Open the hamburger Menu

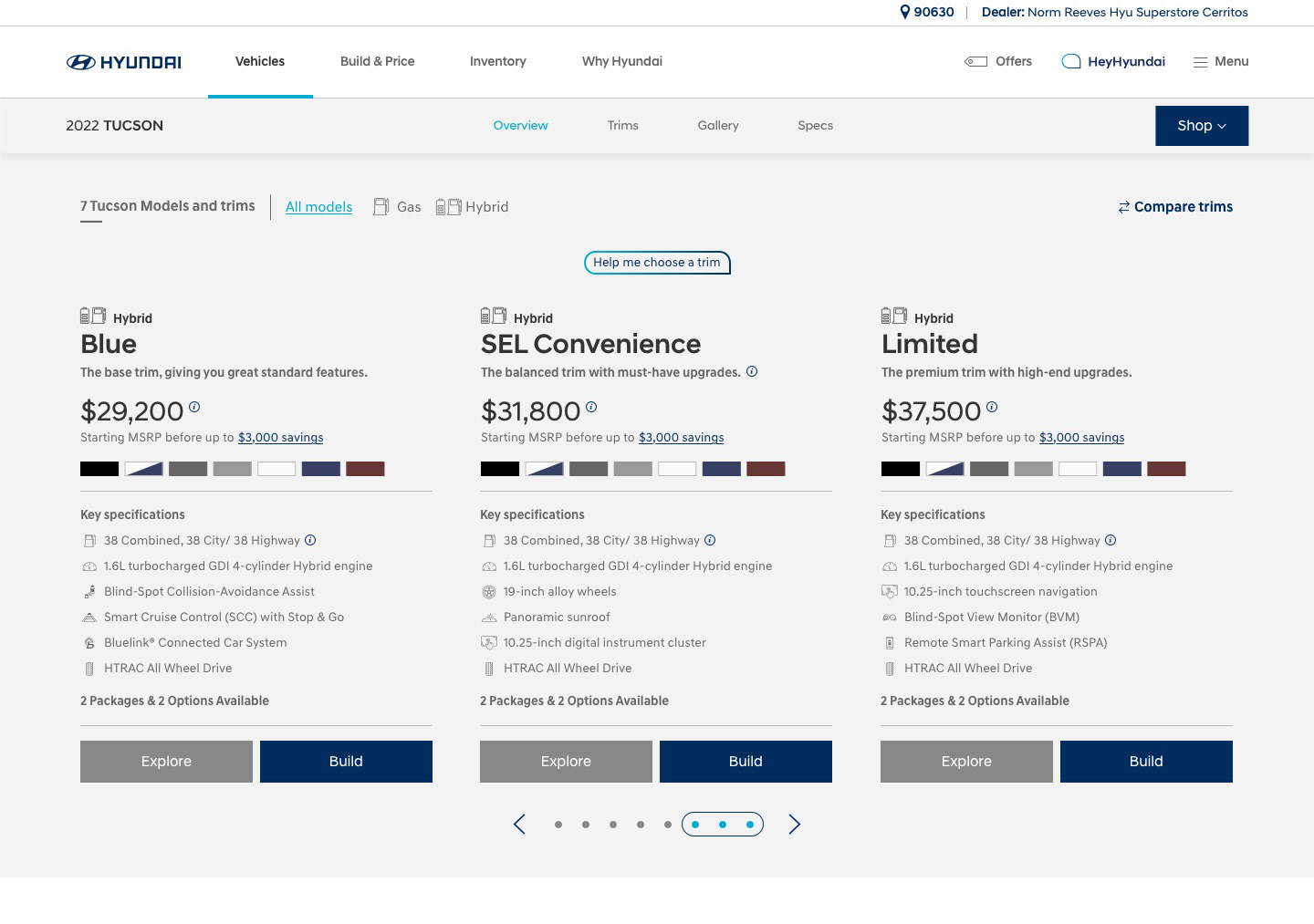[1220, 61]
